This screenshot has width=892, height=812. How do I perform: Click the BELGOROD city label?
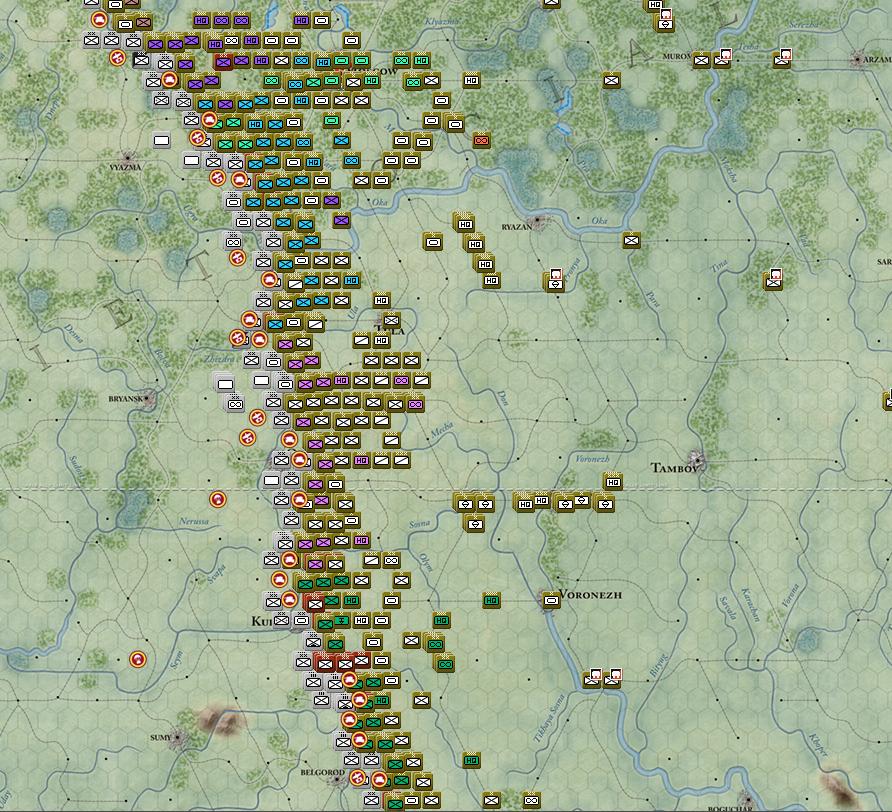(x=322, y=772)
